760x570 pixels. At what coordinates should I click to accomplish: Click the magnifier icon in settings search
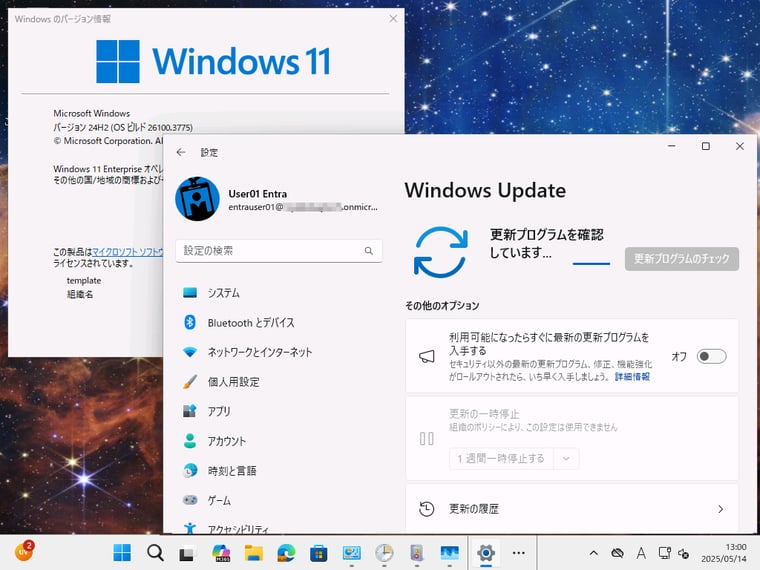point(369,251)
